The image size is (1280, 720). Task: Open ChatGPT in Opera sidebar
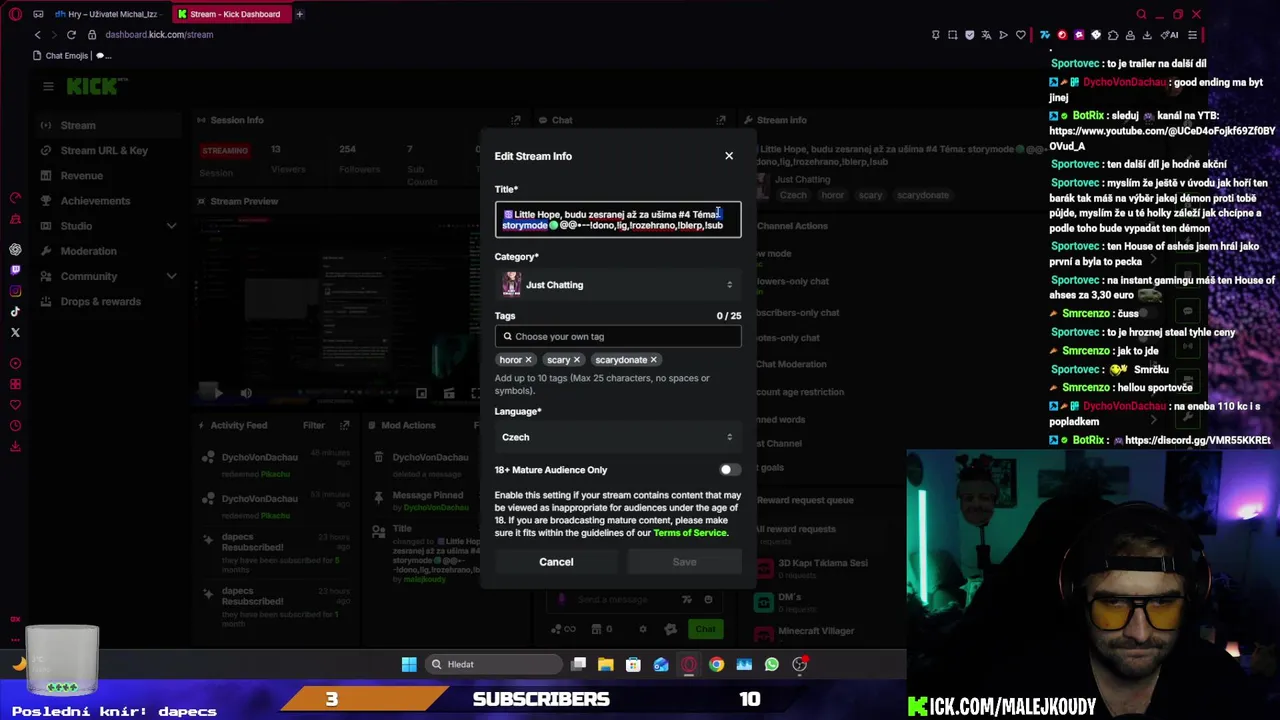tap(15, 249)
